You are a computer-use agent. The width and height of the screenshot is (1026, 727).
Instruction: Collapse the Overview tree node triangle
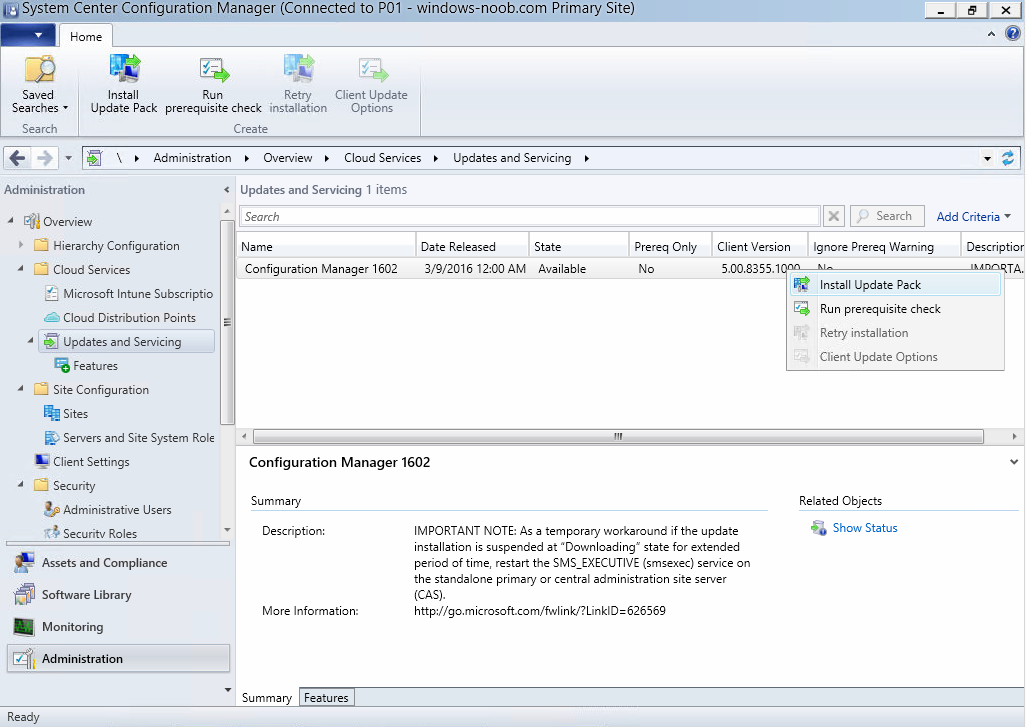[11, 221]
